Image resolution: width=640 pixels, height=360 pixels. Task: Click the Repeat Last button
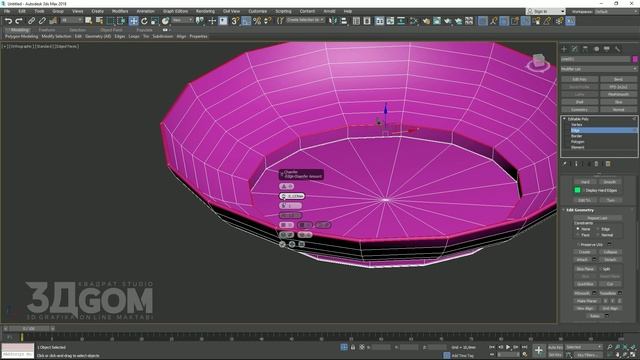click(x=597, y=218)
